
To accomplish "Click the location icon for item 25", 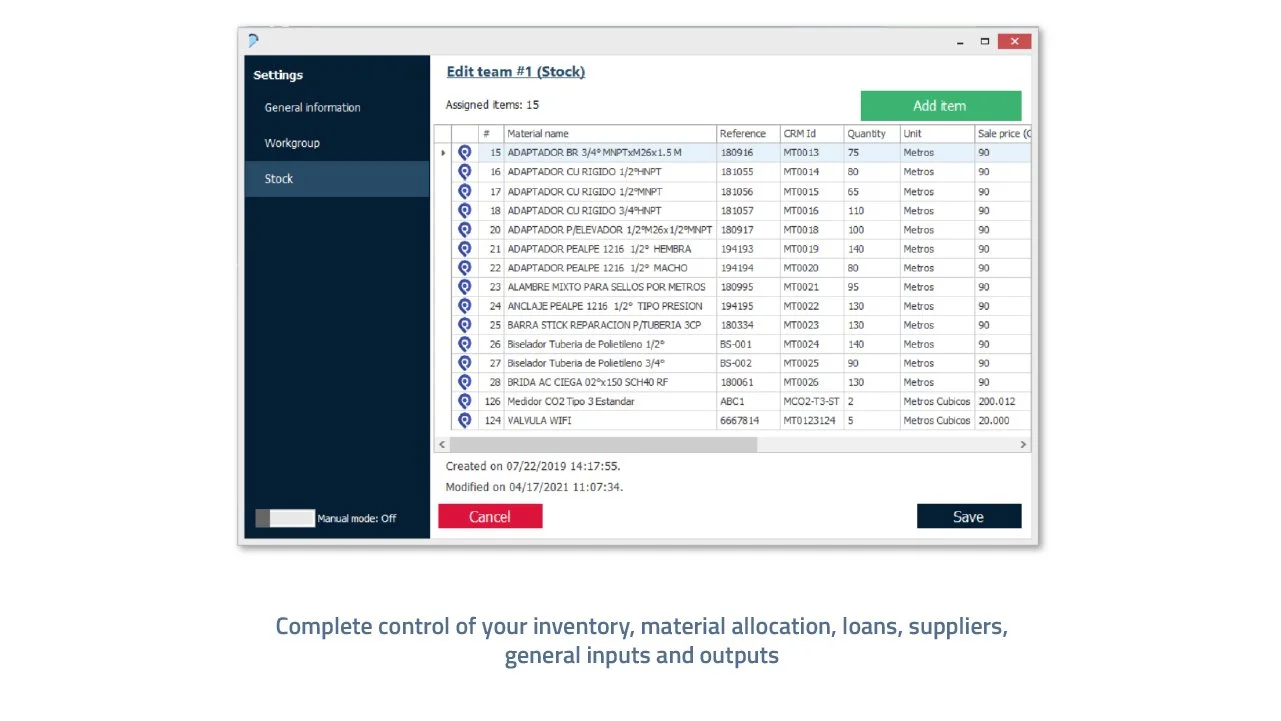I will tap(464, 325).
